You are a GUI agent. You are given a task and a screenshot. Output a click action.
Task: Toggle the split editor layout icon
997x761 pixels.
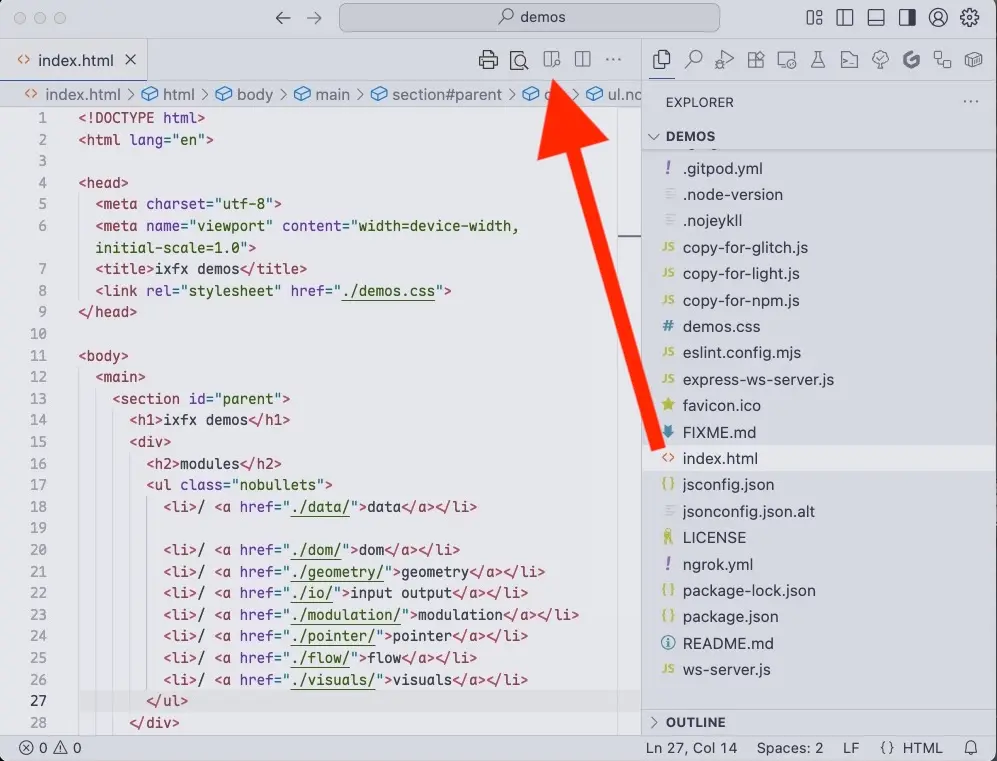click(582, 59)
